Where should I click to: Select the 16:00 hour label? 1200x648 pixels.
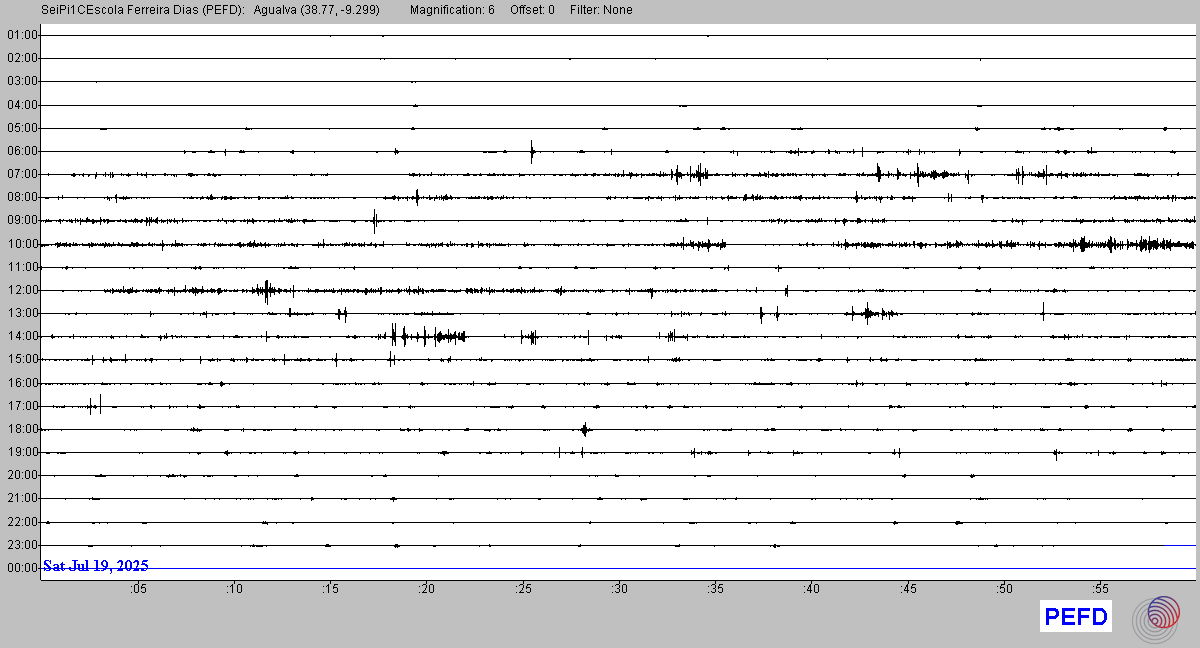(x=22, y=383)
